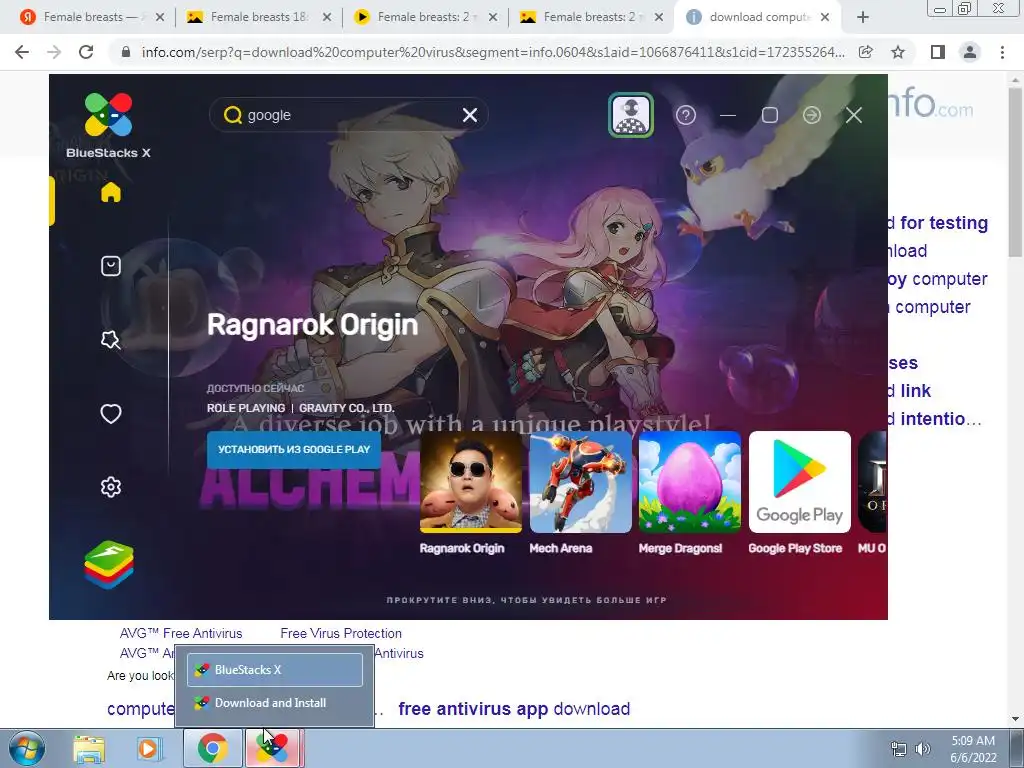
Task: Open the Free Virus Protection link
Action: [x=341, y=633]
